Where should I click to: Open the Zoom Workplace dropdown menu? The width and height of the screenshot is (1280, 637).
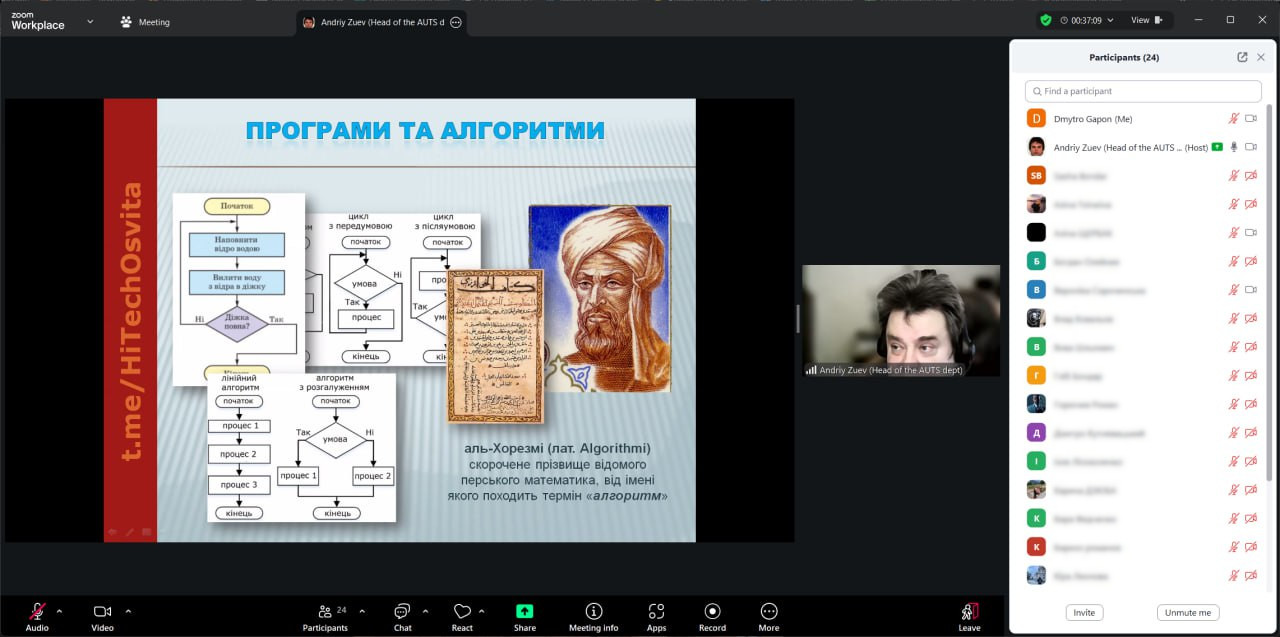click(90, 20)
